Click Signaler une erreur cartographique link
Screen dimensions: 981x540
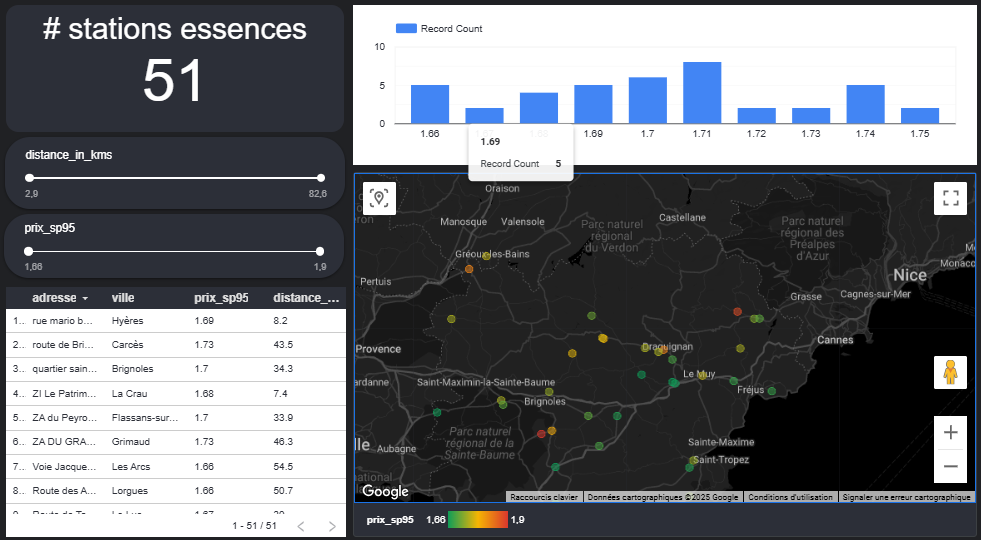click(x=906, y=497)
